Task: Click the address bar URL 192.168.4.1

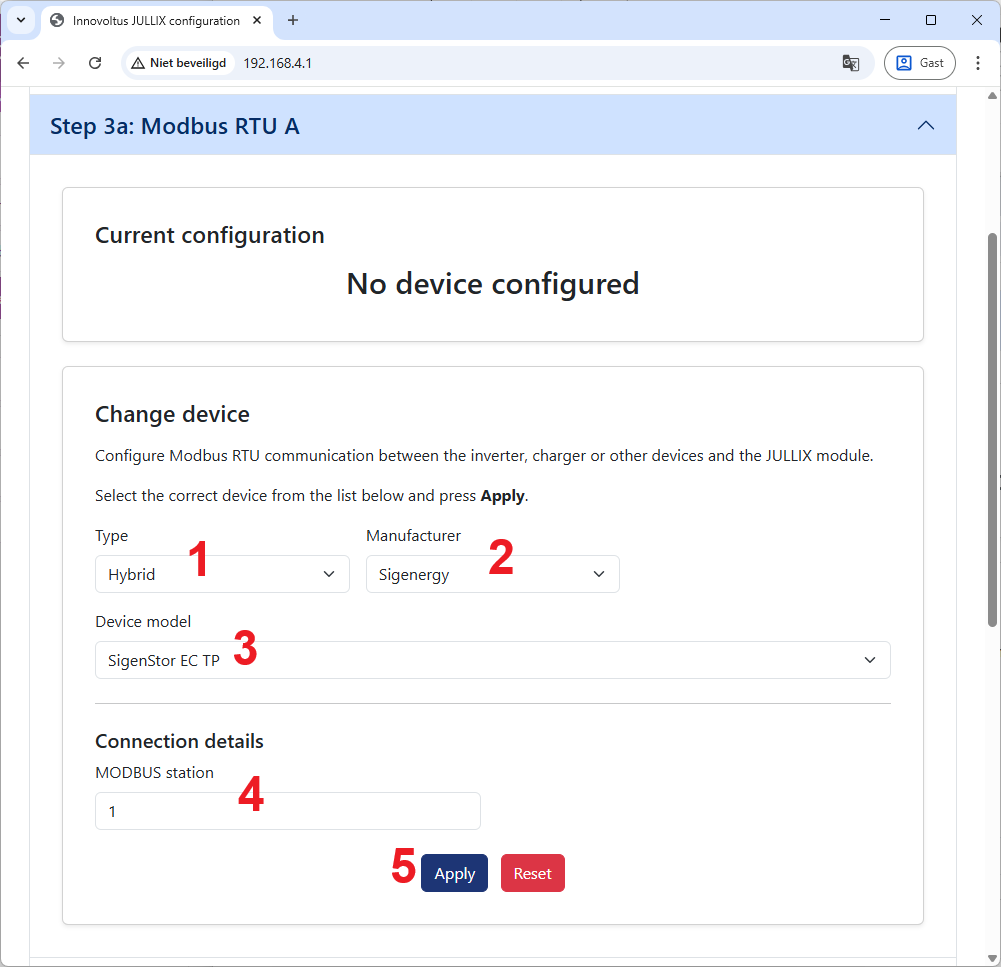Action: point(278,63)
